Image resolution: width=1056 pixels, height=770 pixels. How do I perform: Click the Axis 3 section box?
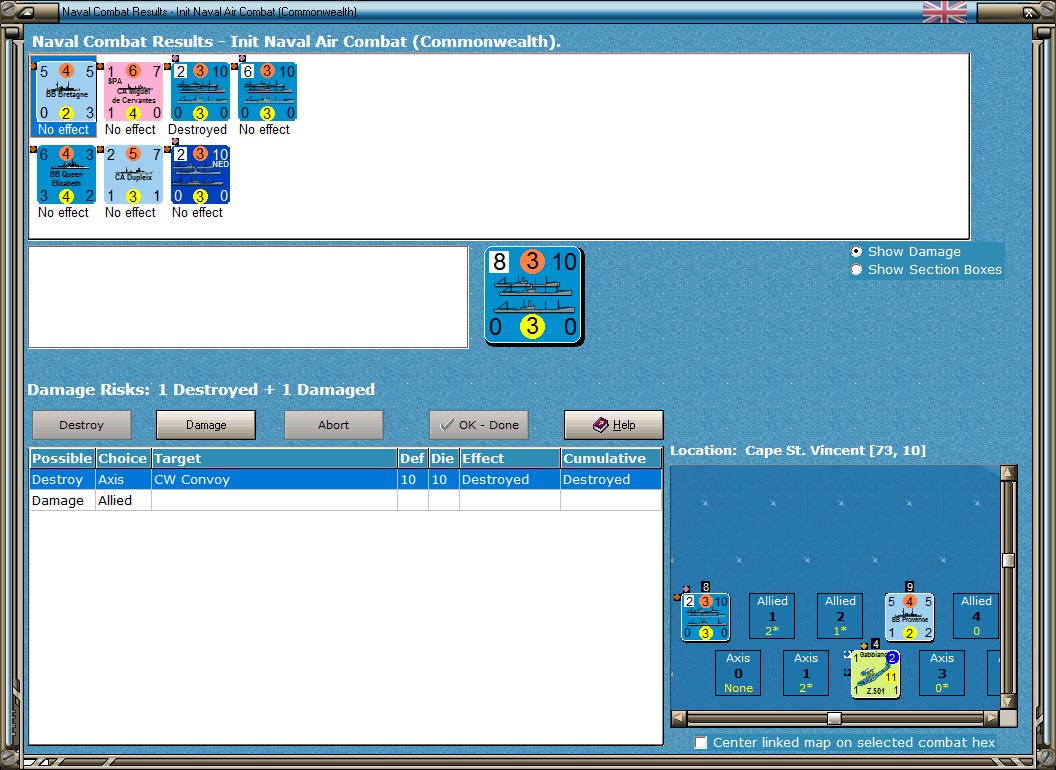coord(942,673)
